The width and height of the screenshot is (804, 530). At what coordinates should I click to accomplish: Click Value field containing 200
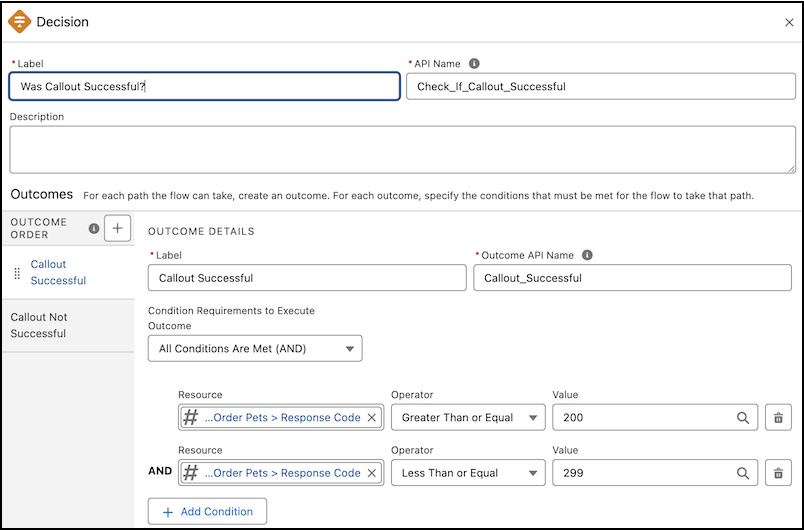click(x=655, y=417)
